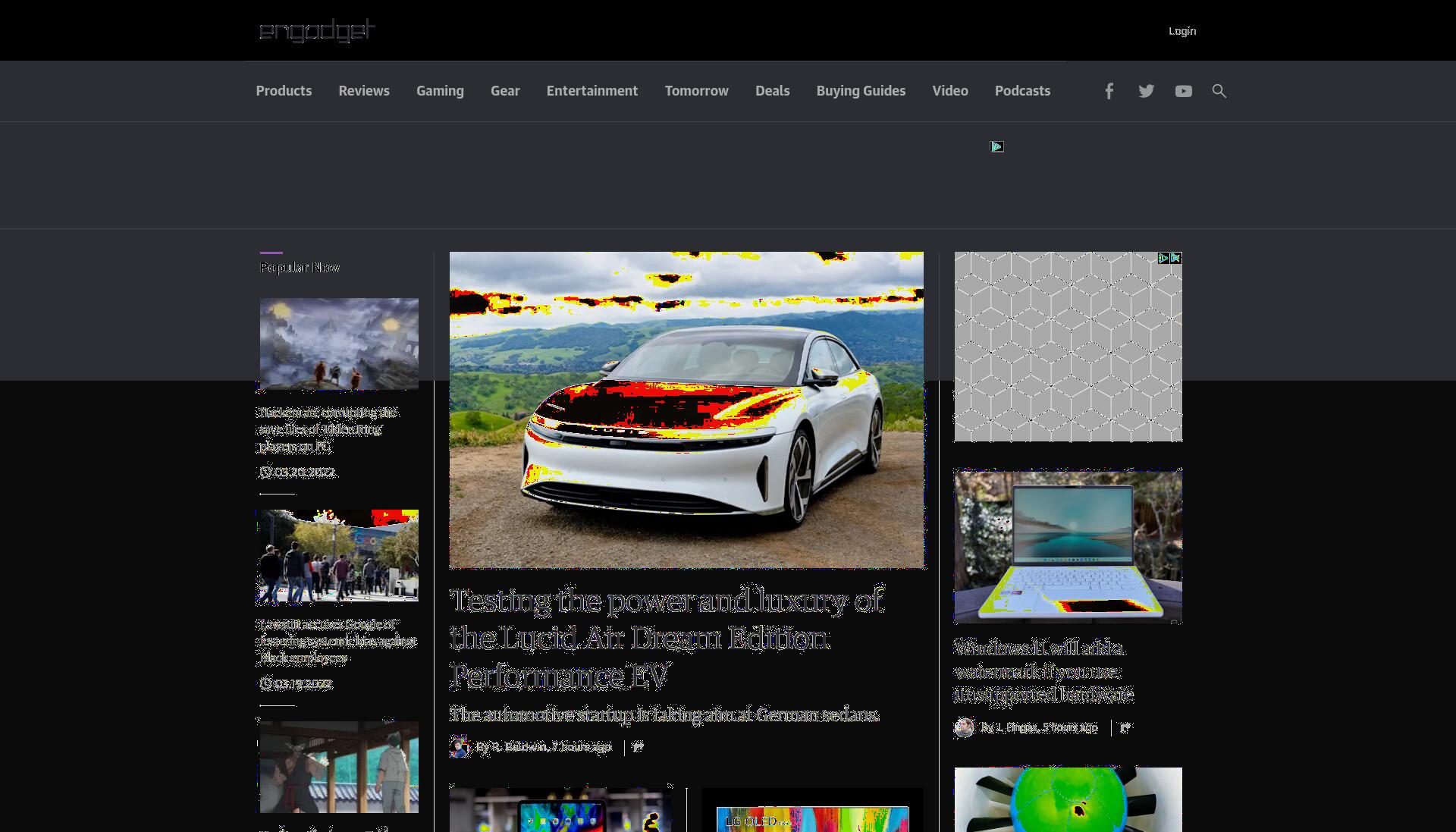The image size is (1456, 832).
Task: Open the Deals section
Action: coord(772,91)
